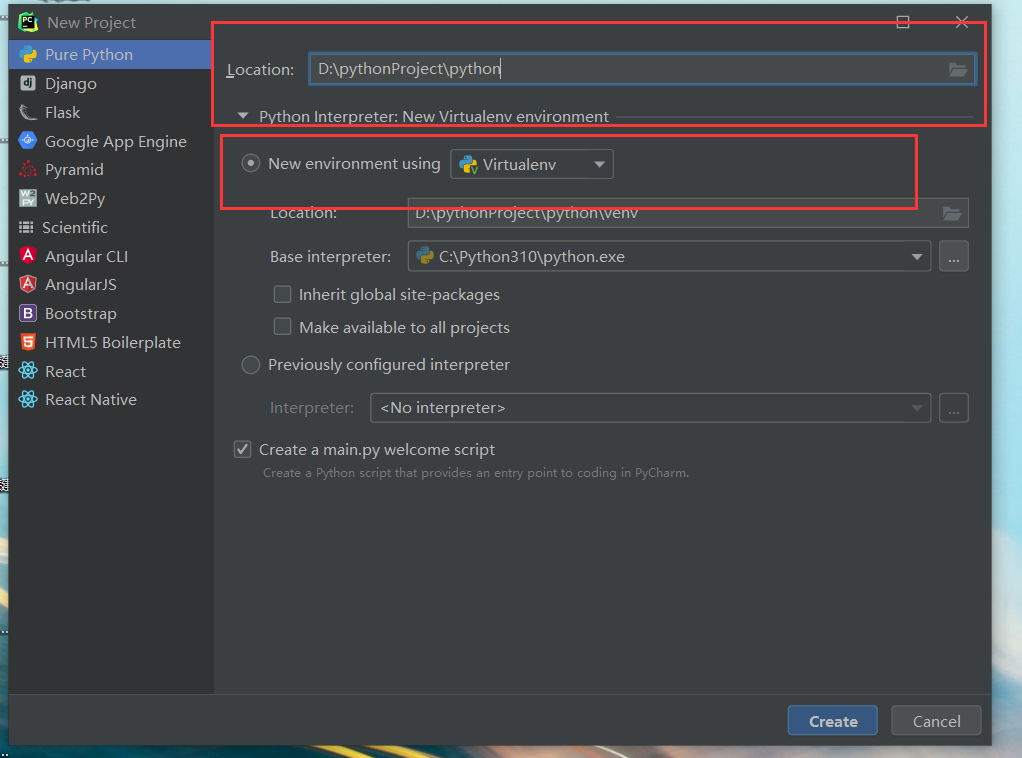Open Base interpreter dropdown list
Screen dimensions: 1022x758
pos(917,257)
